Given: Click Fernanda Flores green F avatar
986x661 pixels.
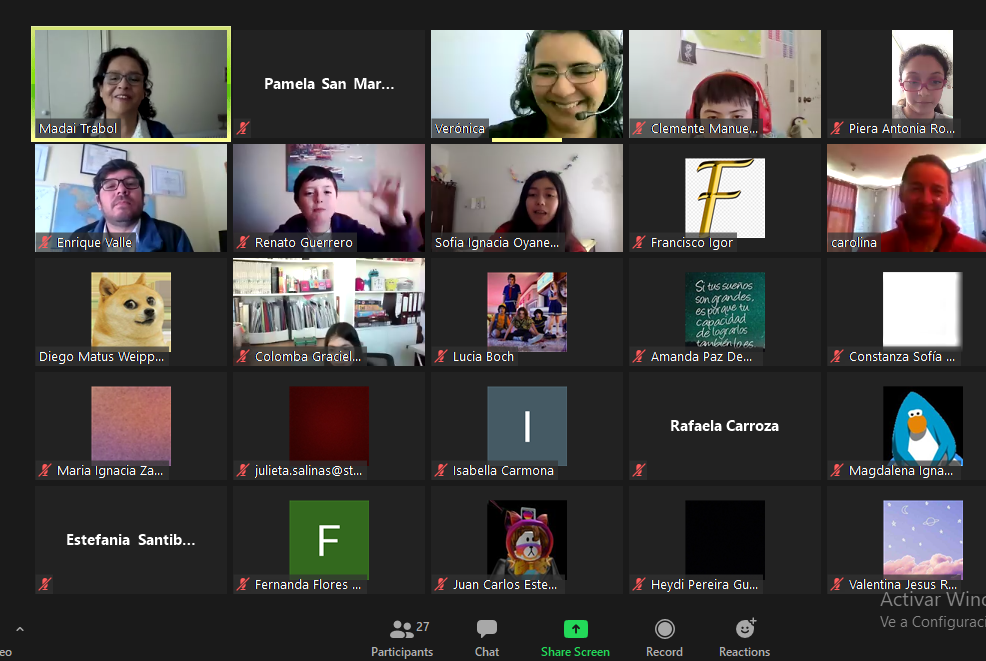Looking at the screenshot, I should [x=329, y=539].
